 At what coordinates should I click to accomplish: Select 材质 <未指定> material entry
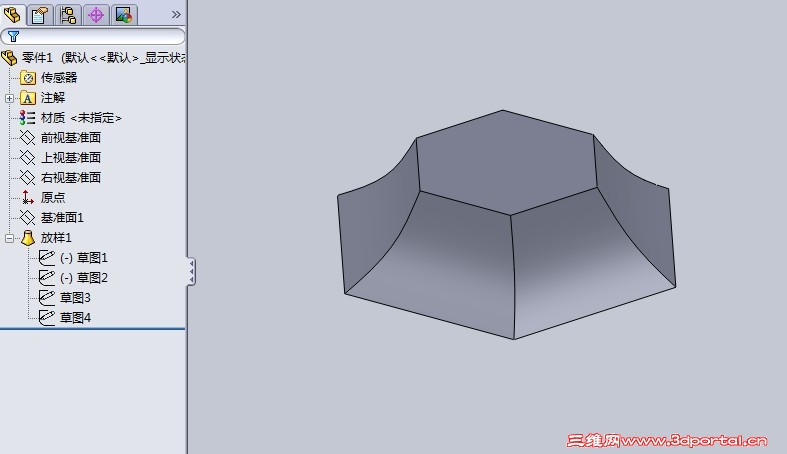(81, 118)
